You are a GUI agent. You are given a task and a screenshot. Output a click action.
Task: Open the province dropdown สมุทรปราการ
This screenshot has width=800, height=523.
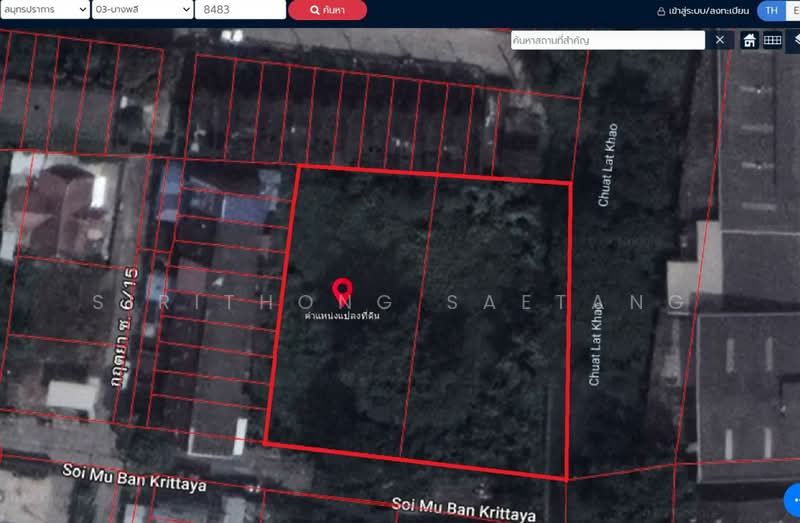tap(44, 10)
